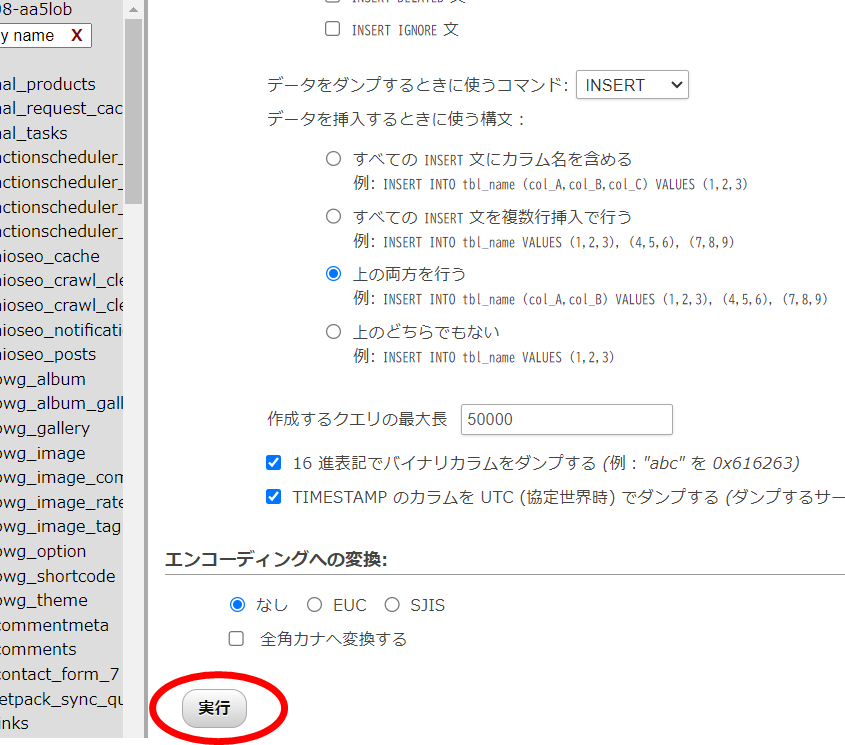
Task: Clear the table name filter with X
Action: pos(77,36)
